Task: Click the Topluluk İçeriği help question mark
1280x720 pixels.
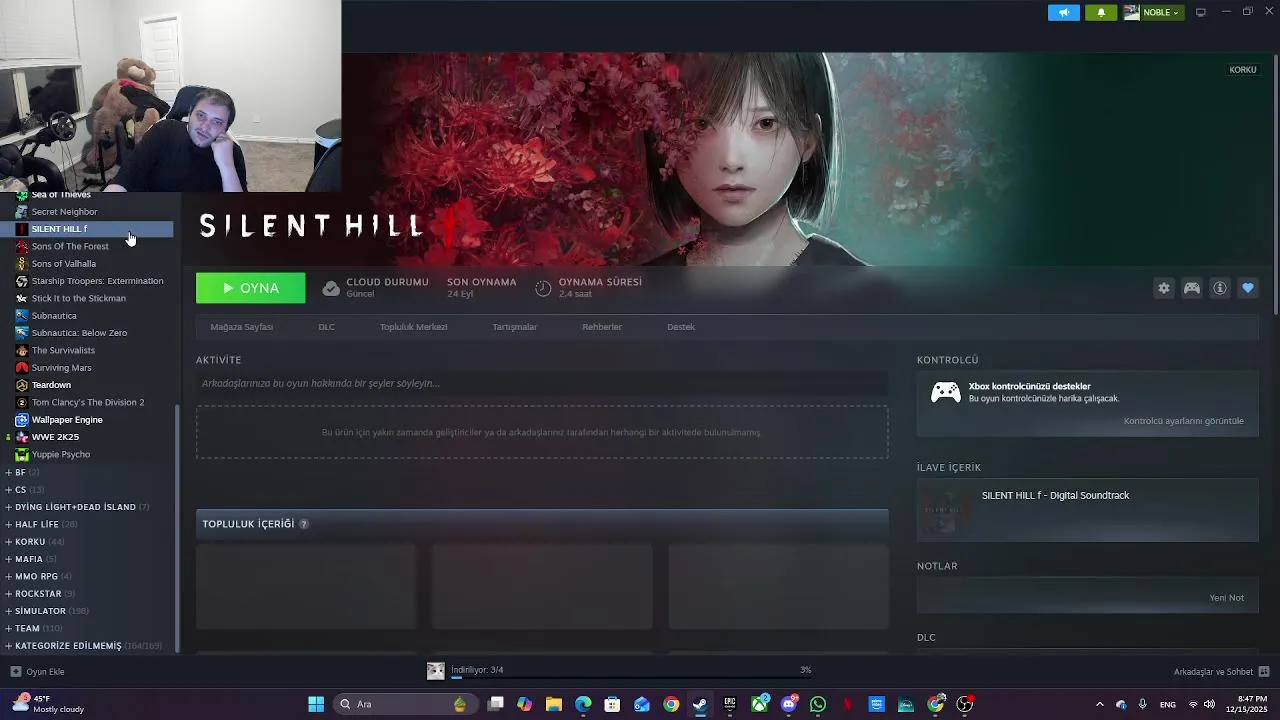Action: click(x=304, y=524)
